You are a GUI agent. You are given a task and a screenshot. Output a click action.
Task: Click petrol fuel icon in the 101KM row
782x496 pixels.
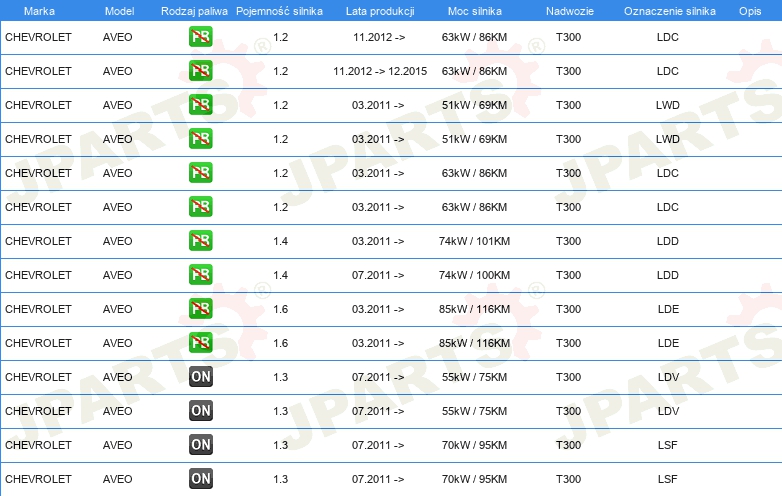click(200, 241)
